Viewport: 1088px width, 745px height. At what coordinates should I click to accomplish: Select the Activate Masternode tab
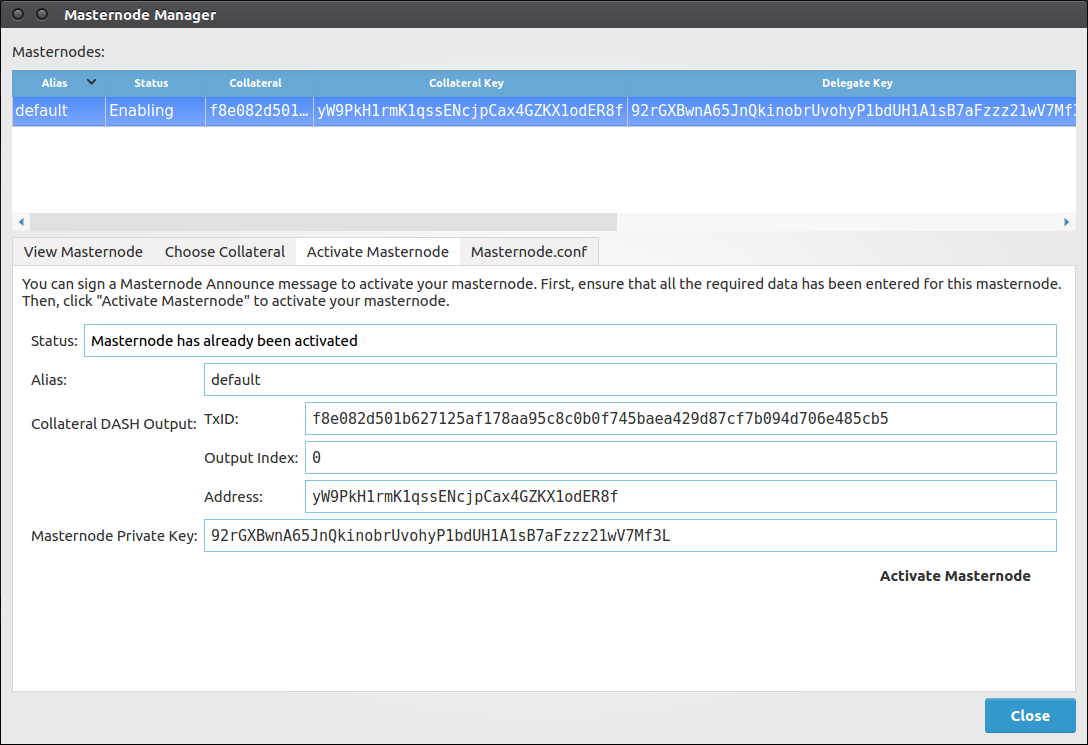coord(377,252)
